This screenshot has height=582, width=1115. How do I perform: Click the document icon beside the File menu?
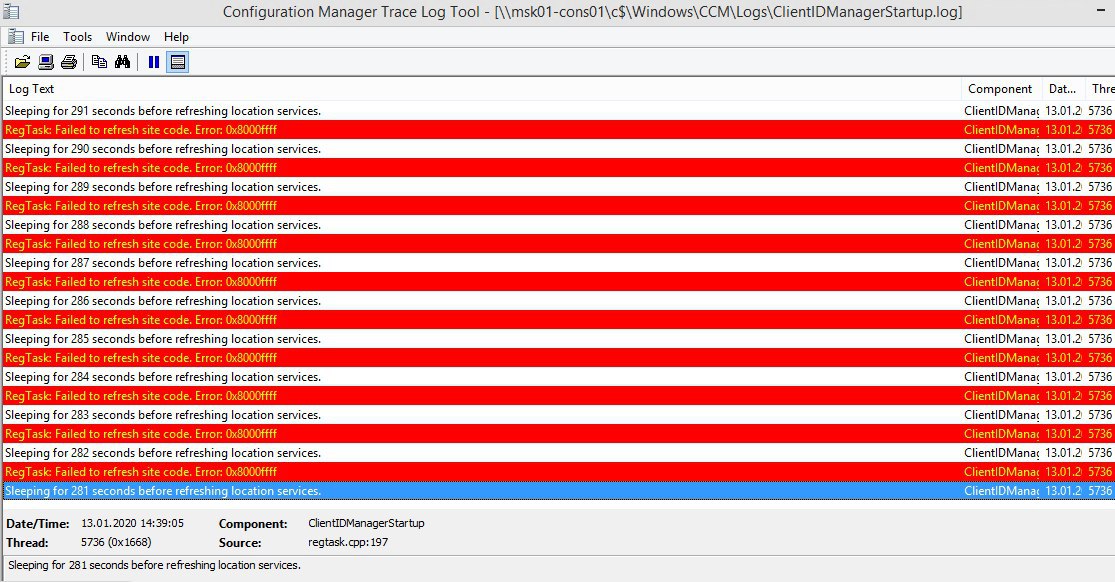[x=16, y=36]
